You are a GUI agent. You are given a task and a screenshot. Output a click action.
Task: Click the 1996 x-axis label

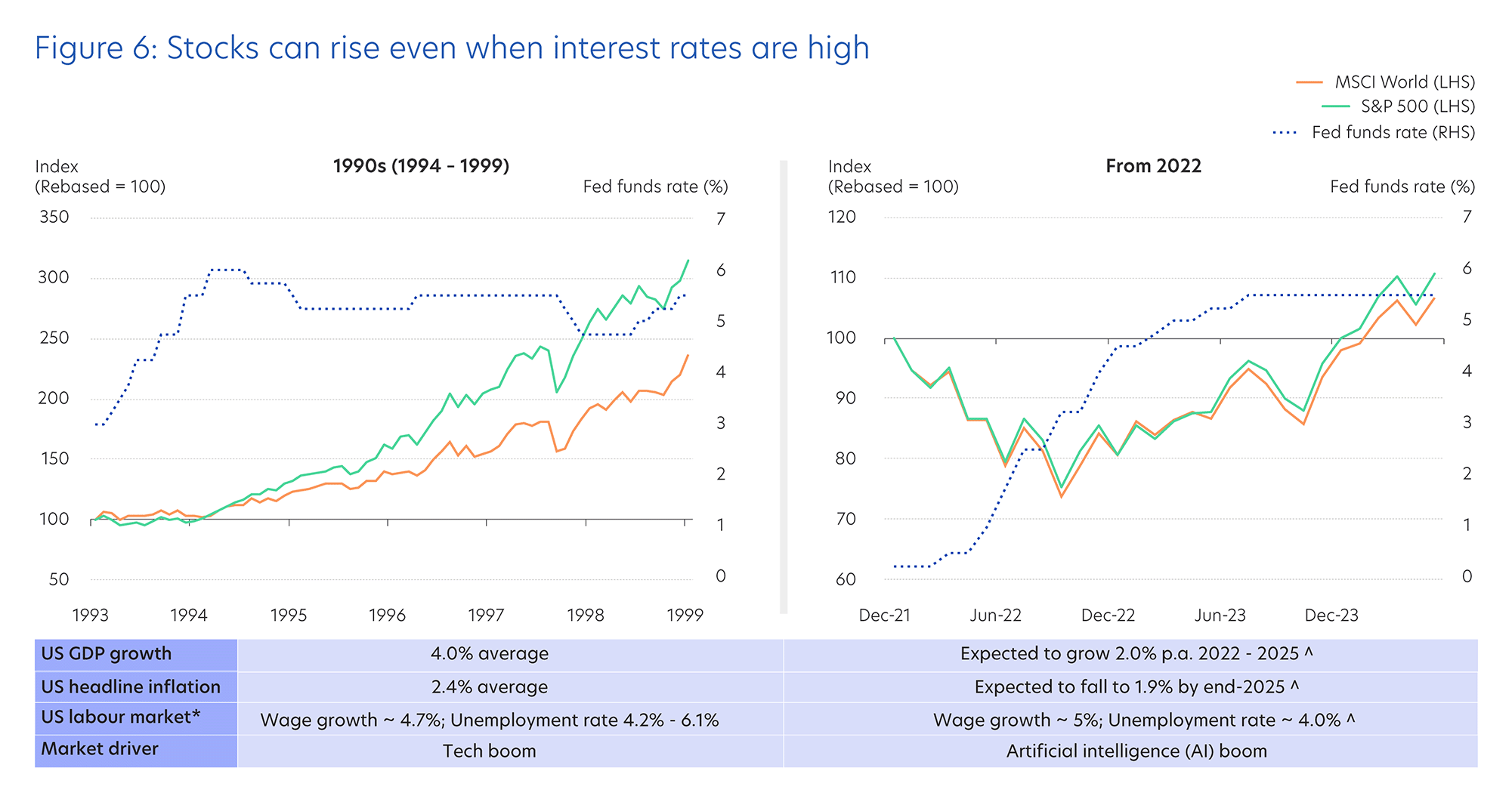pyautogui.click(x=387, y=616)
